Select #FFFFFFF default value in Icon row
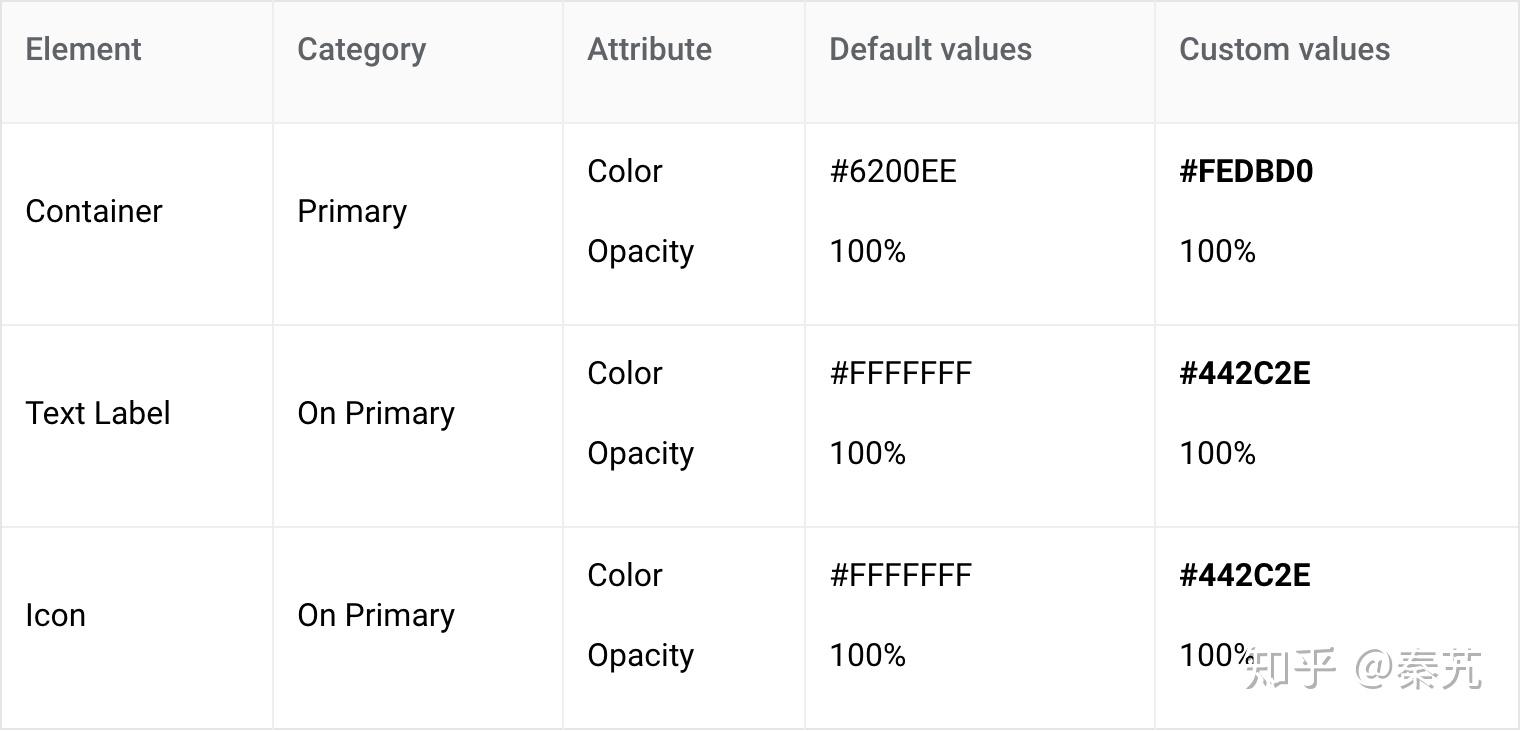This screenshot has width=1522, height=732. (x=900, y=575)
